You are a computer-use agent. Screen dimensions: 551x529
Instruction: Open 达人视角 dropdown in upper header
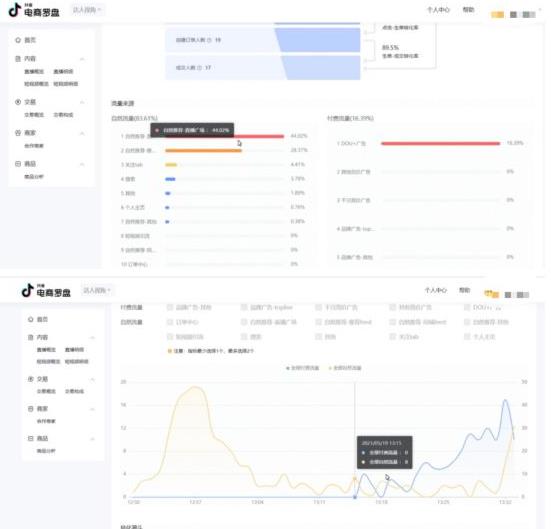point(87,10)
